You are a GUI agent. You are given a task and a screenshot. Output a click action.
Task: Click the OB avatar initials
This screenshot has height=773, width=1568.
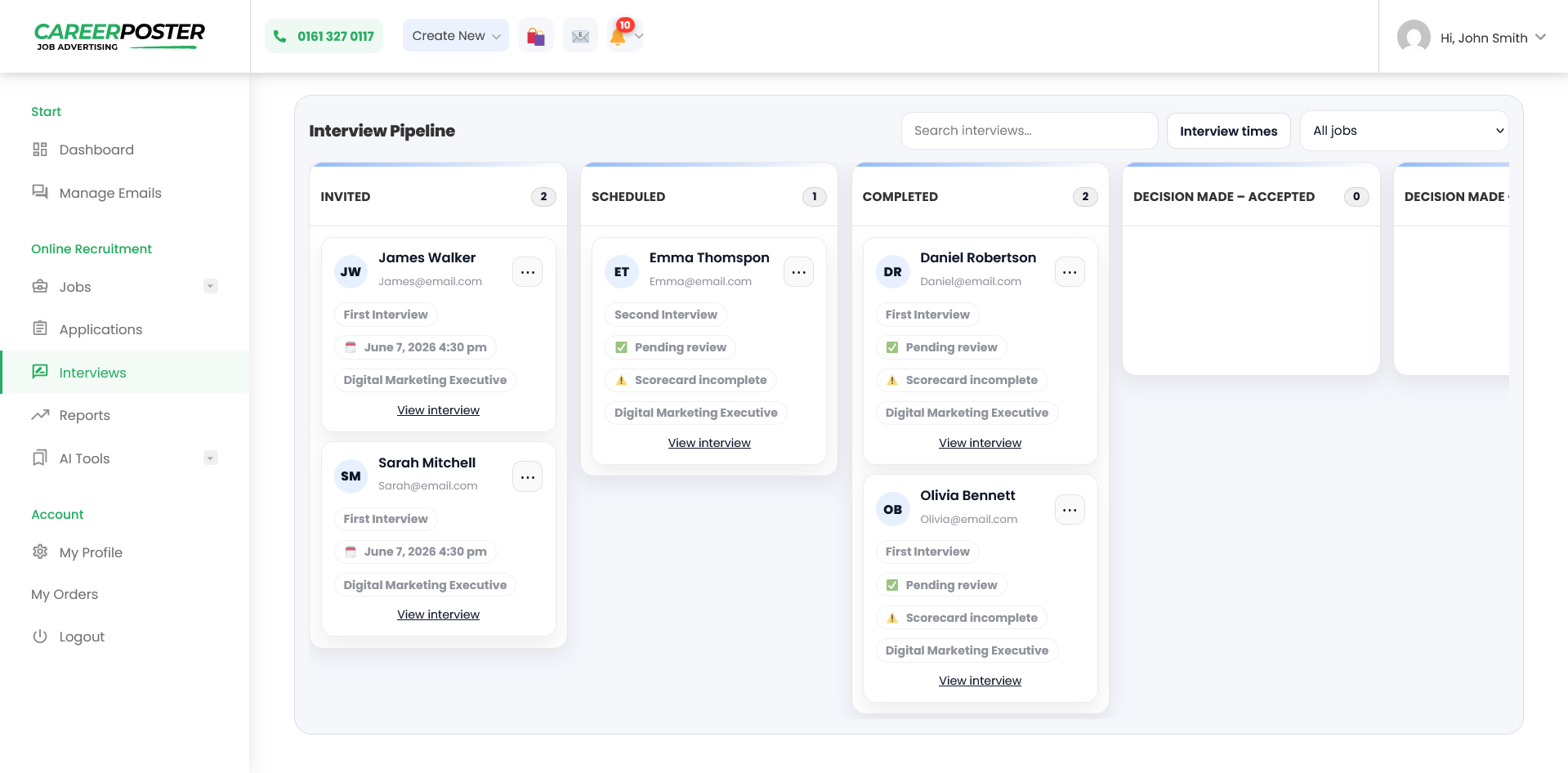pyautogui.click(x=892, y=509)
